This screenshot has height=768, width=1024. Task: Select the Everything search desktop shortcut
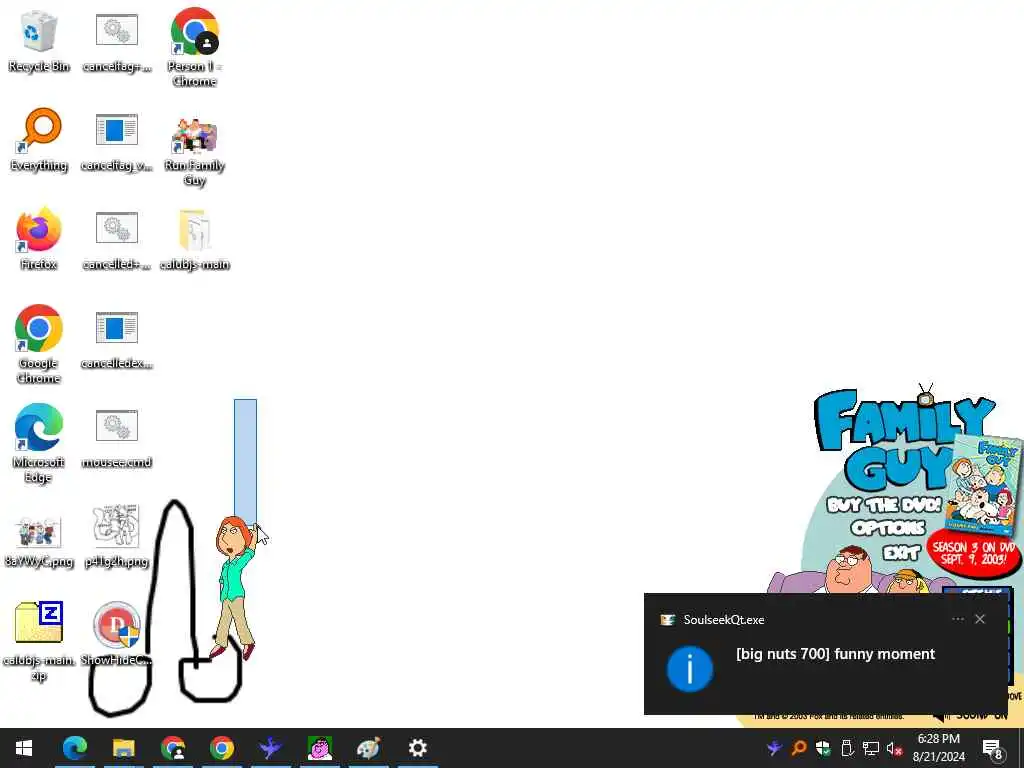coord(38,140)
